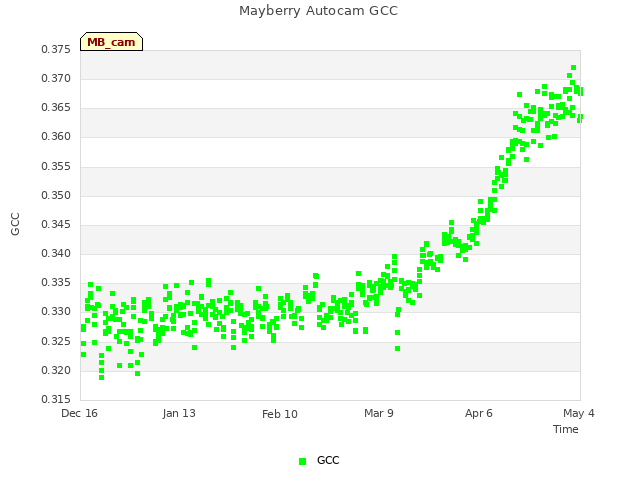Click the 0.340 y-axis value
Screen dimensions: 640x480
point(56,253)
